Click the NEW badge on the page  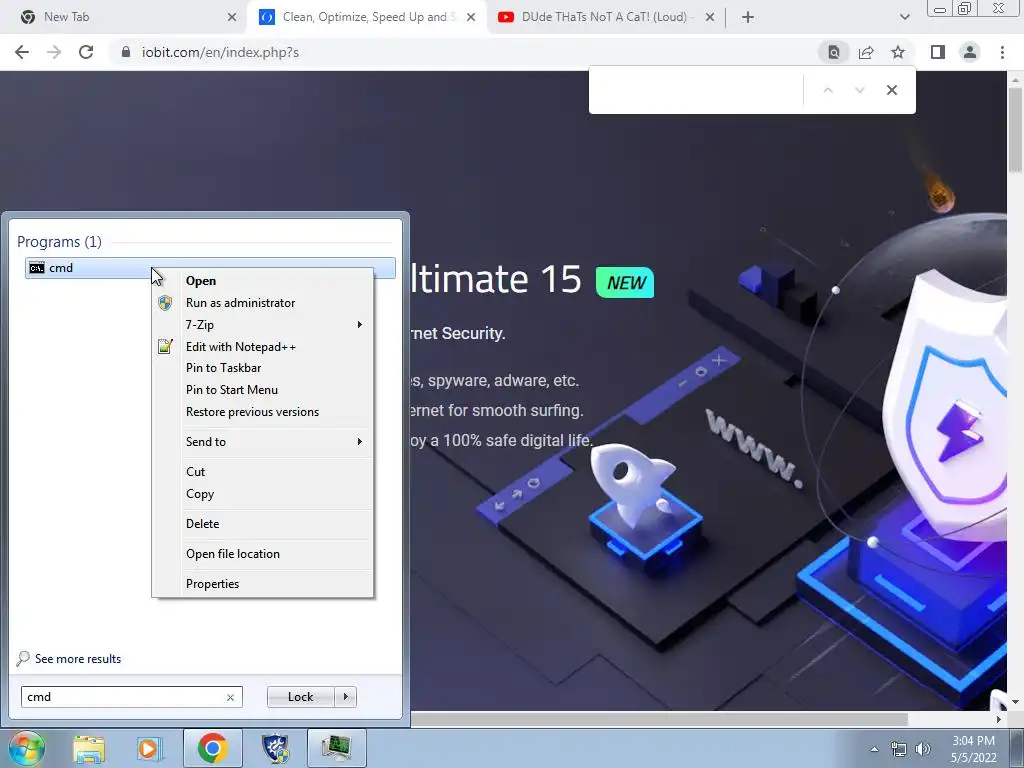[625, 282]
